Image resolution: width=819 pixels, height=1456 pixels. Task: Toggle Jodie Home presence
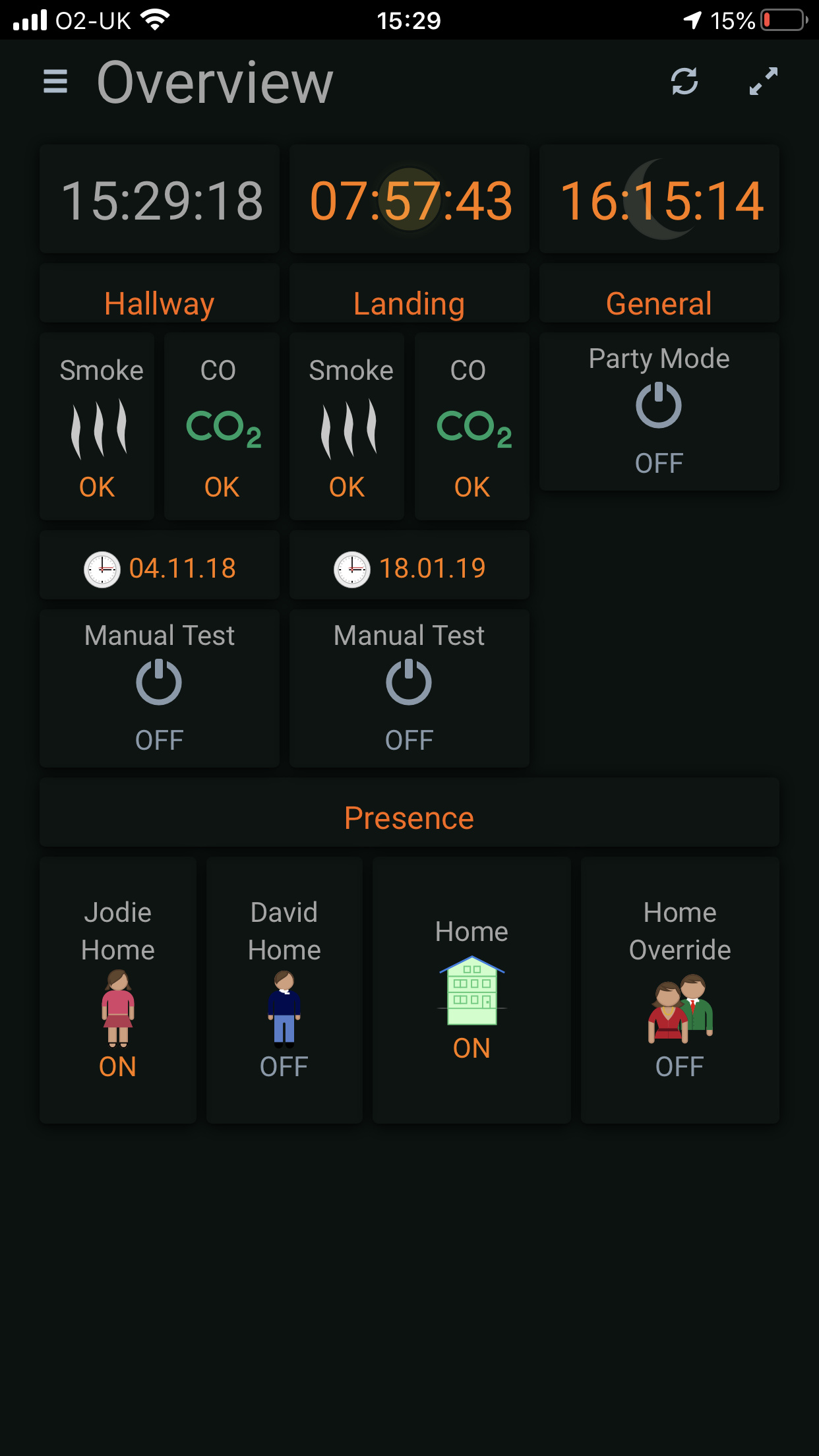pyautogui.click(x=118, y=1007)
